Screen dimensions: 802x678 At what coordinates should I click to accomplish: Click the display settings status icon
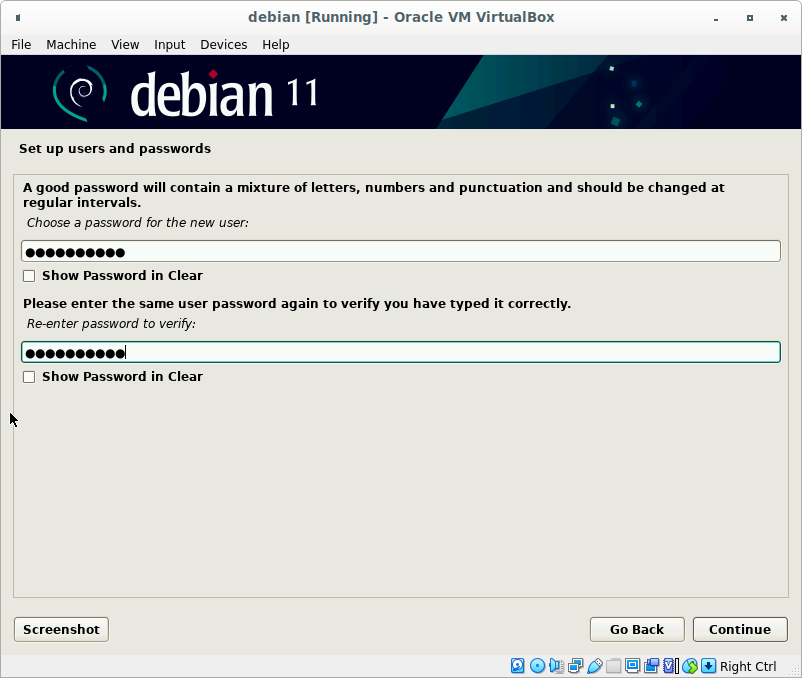pos(632,666)
